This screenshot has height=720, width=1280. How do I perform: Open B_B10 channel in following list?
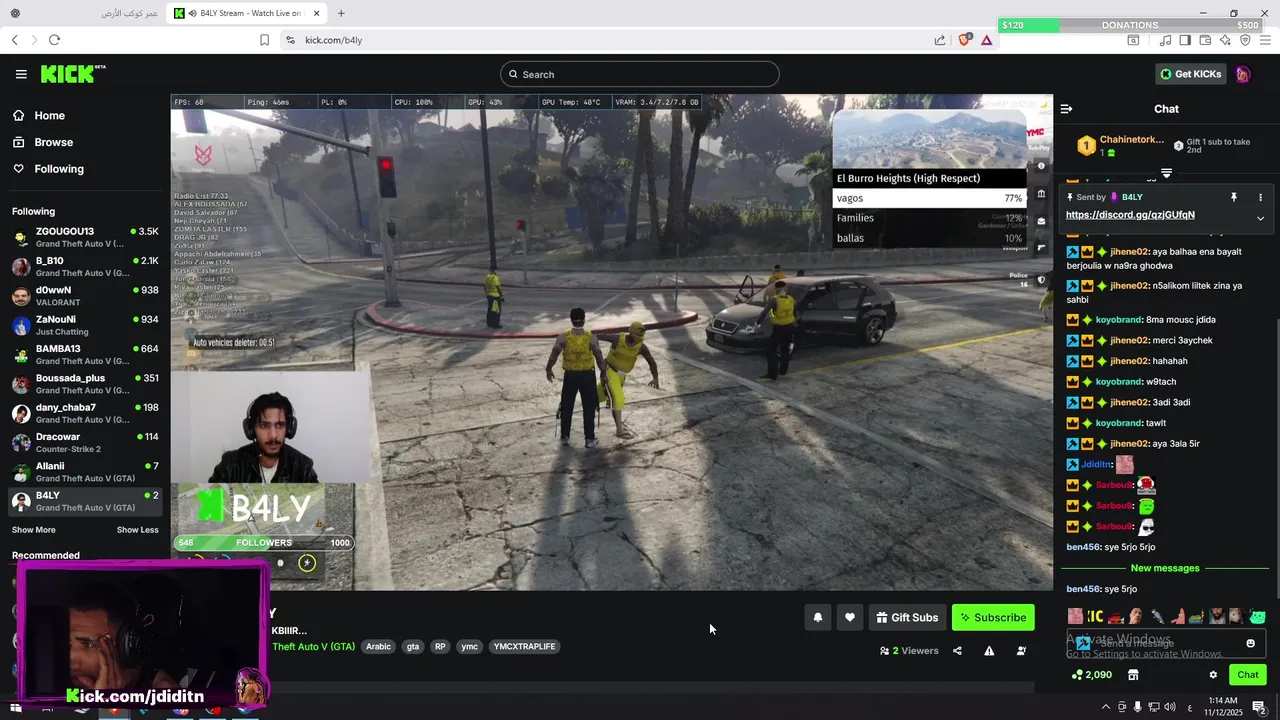click(85, 267)
